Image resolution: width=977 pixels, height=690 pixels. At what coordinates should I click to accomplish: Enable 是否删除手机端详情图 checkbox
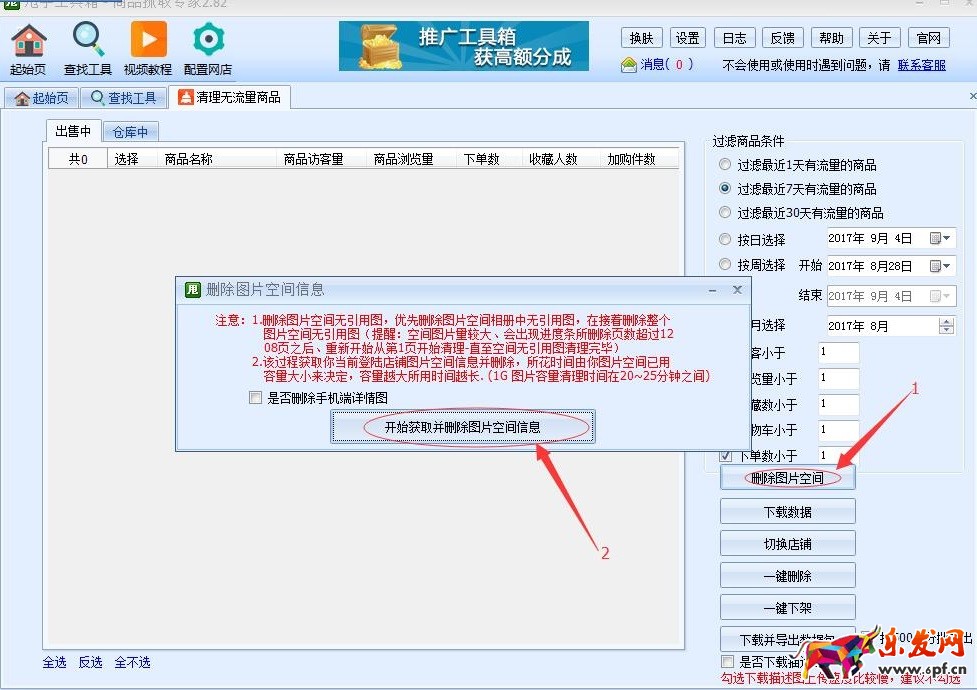[x=256, y=398]
